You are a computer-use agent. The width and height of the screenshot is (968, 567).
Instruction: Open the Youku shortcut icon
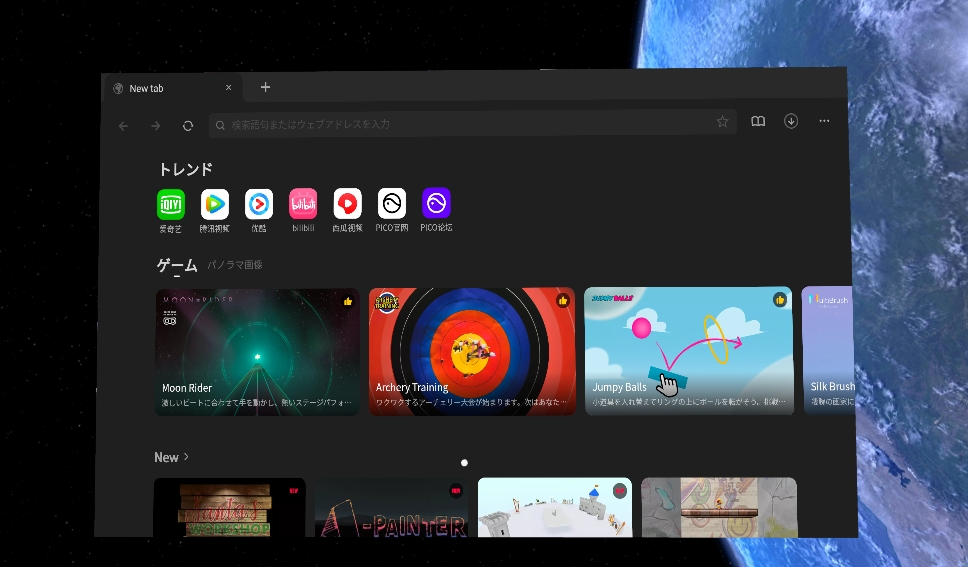pyautogui.click(x=259, y=204)
